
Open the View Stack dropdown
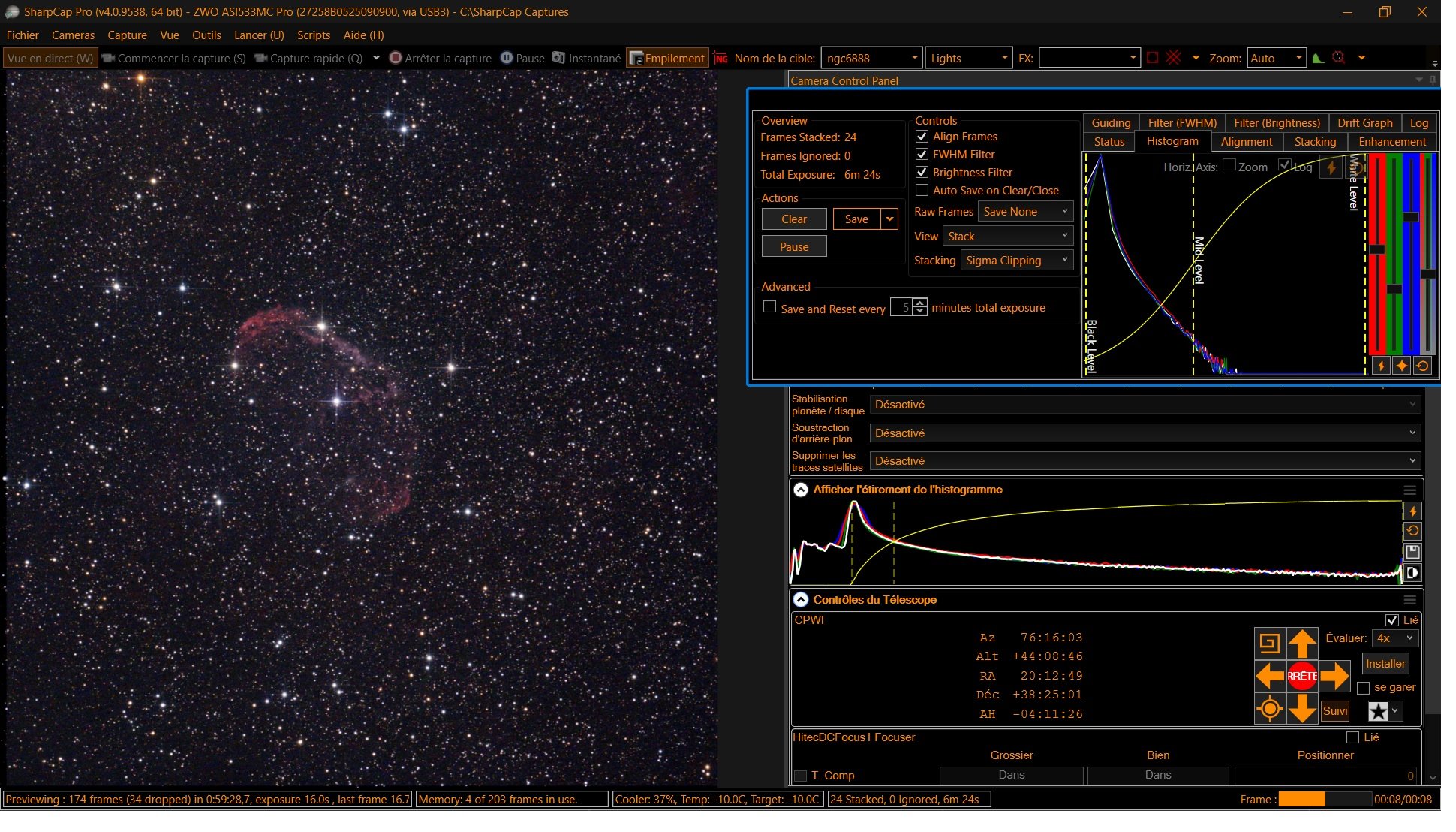tap(1008, 237)
